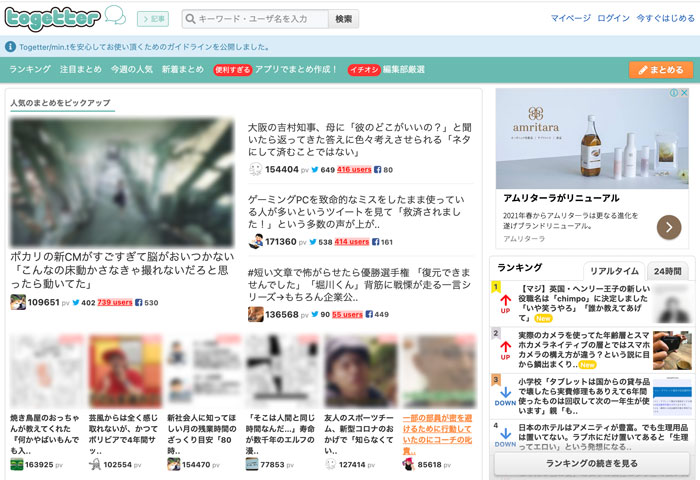Open the ポカリの新CM article title
The image size is (700, 480).
coord(122,270)
